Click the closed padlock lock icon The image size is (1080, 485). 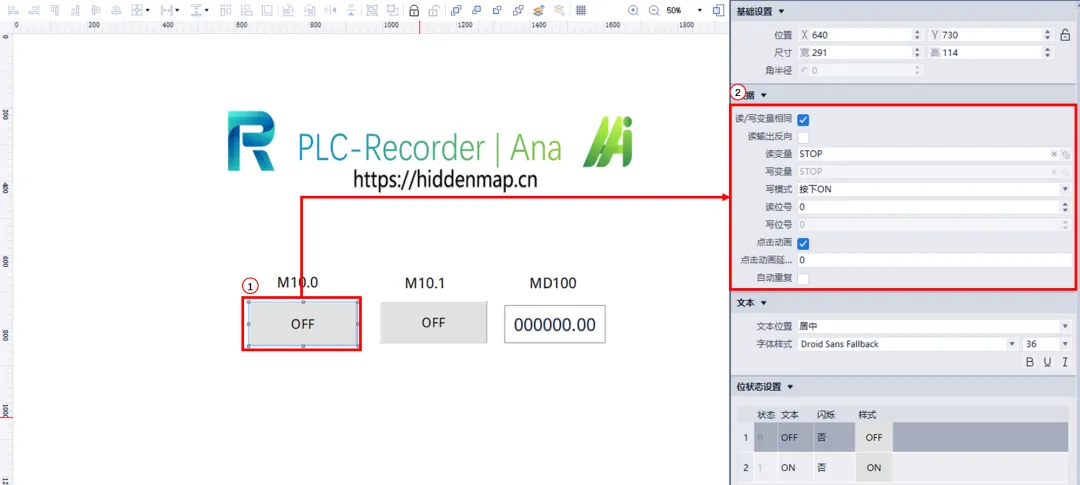click(x=414, y=10)
